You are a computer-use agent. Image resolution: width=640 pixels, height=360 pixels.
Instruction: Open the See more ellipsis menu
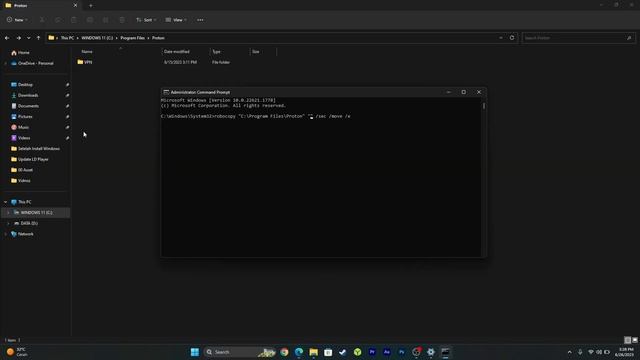(200, 20)
